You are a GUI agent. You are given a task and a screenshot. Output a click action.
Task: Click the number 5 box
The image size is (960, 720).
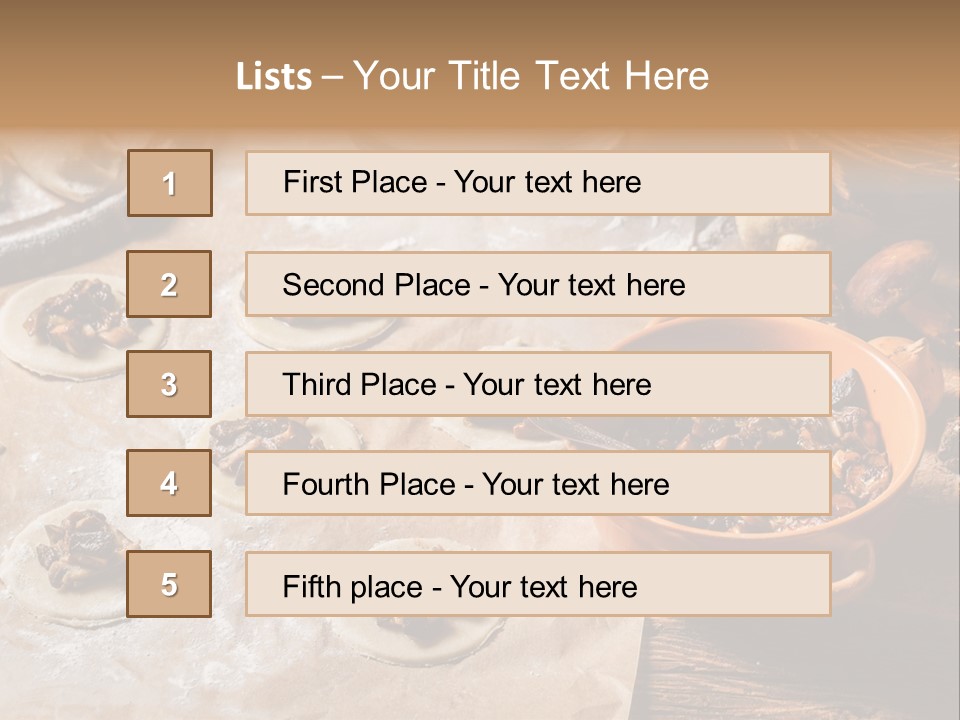point(169,584)
